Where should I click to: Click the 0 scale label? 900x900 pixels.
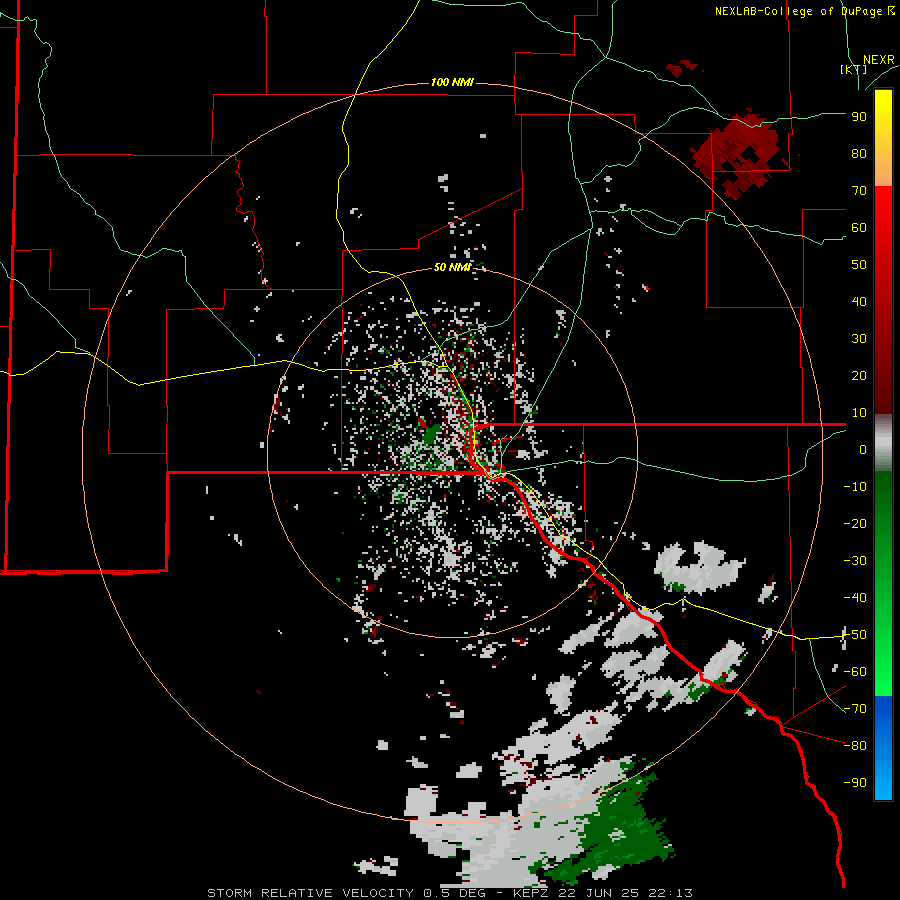863,450
